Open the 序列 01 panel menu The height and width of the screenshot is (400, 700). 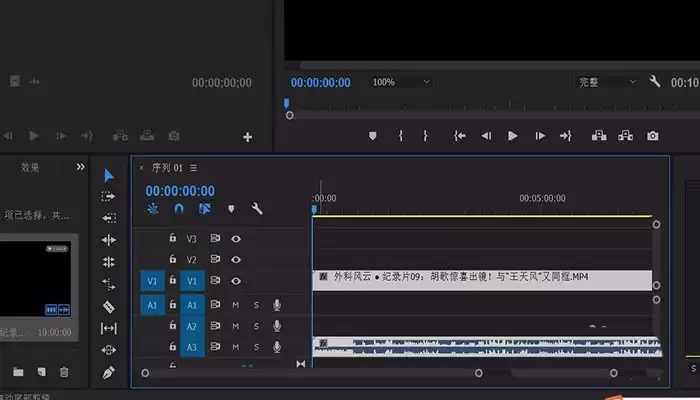pos(194,167)
